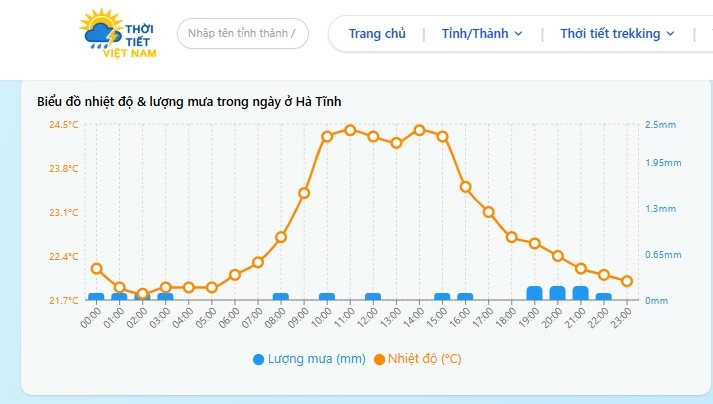
Task: Click the rainfall bar at 12:00
Action: point(373,297)
